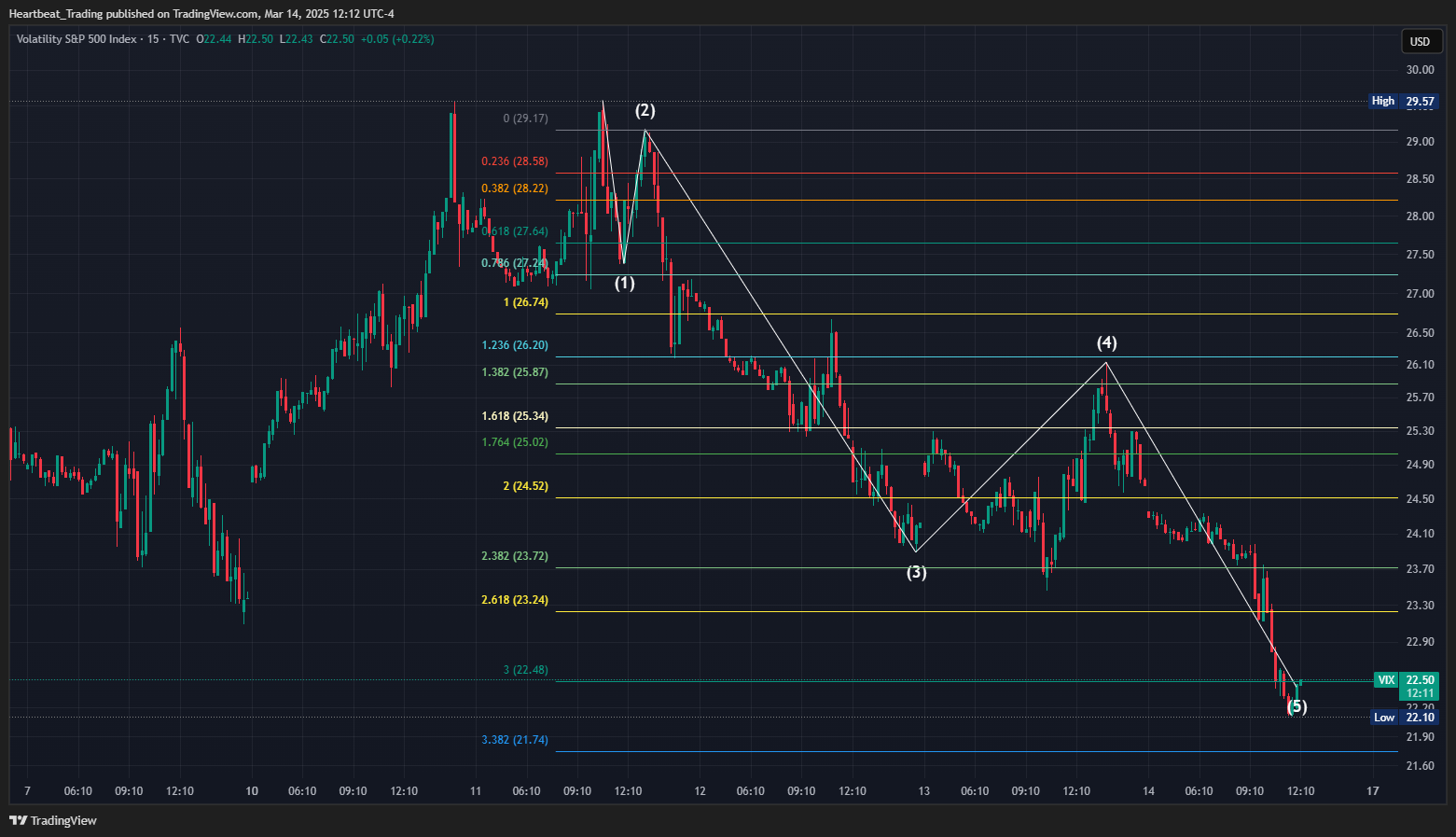Click the High 29.57 price label
This screenshot has width=1456, height=837.
point(1403,101)
